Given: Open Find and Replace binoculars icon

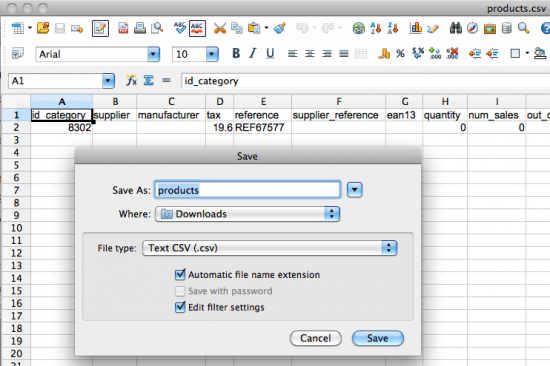Looking at the screenshot, I should pos(456,28).
